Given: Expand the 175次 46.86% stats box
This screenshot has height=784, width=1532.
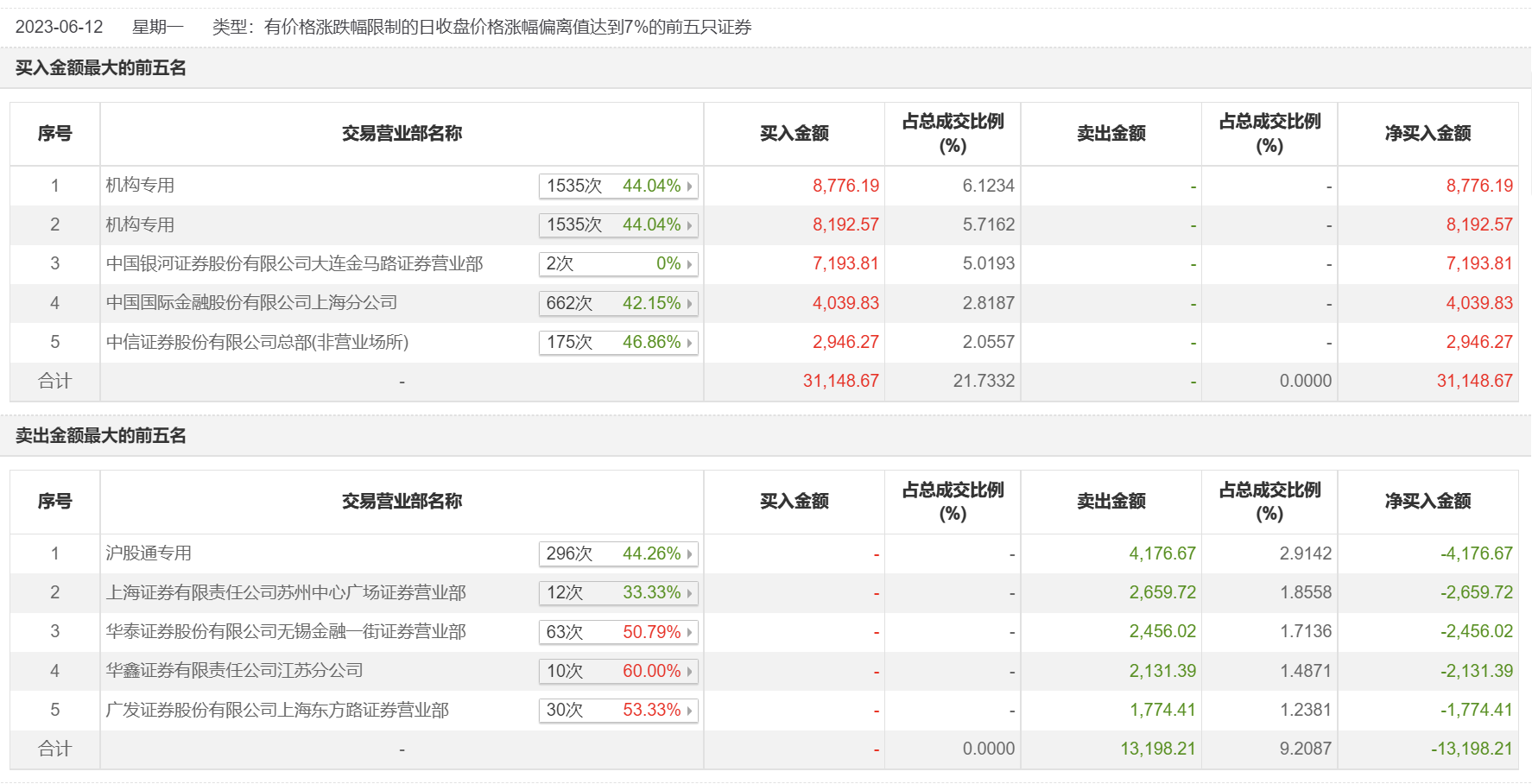Looking at the screenshot, I should coord(618,342).
